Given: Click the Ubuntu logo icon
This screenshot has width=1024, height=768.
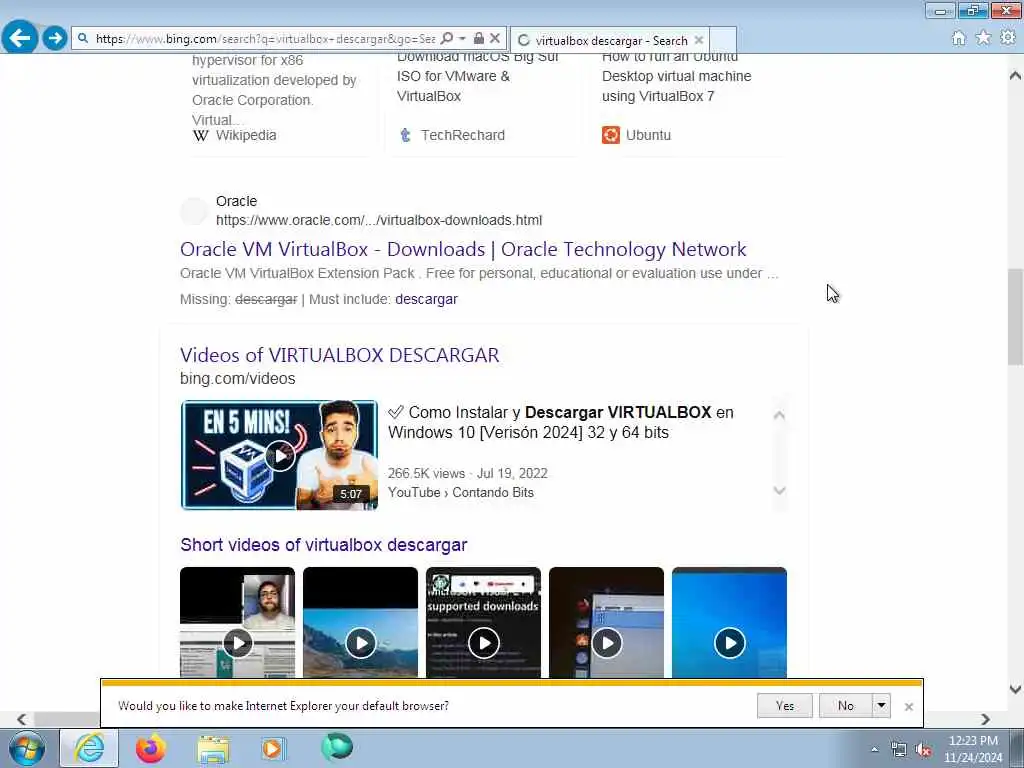Looking at the screenshot, I should pos(611,135).
